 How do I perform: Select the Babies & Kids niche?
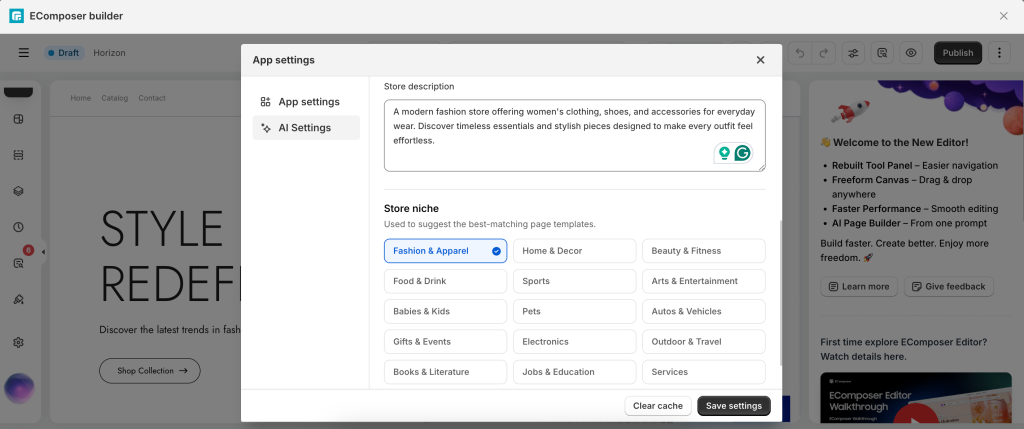point(445,311)
